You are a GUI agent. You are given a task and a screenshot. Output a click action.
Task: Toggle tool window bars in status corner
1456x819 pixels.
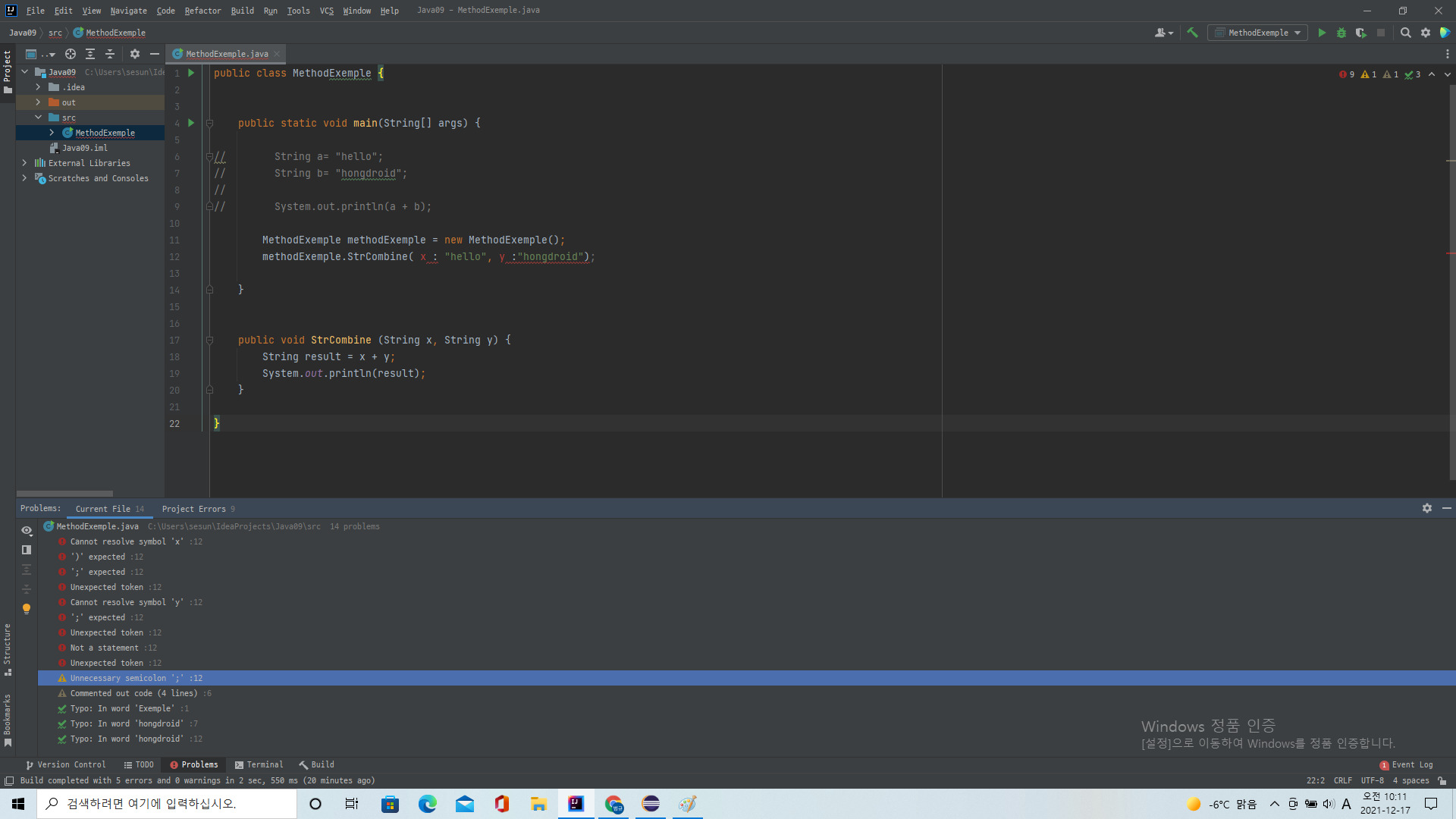click(x=9, y=780)
